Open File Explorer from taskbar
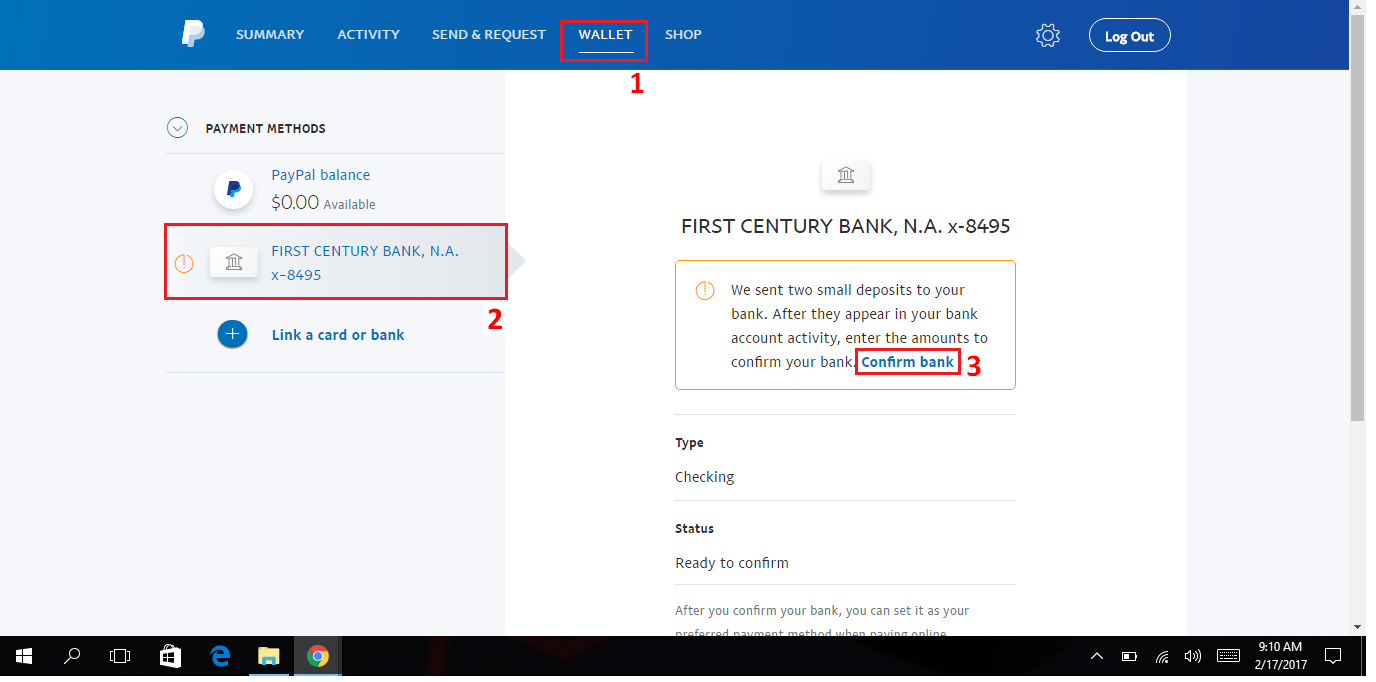This screenshot has width=1376, height=682. pyautogui.click(x=269, y=657)
